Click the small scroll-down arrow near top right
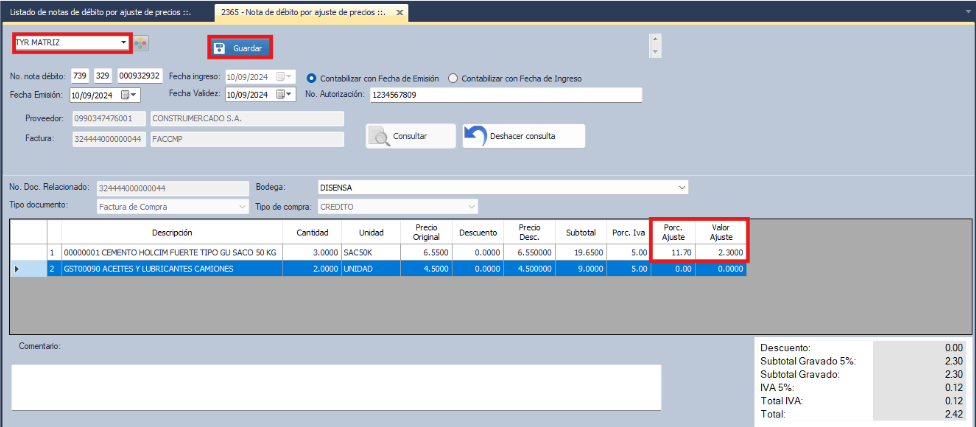Image resolution: width=976 pixels, height=427 pixels. (655, 51)
